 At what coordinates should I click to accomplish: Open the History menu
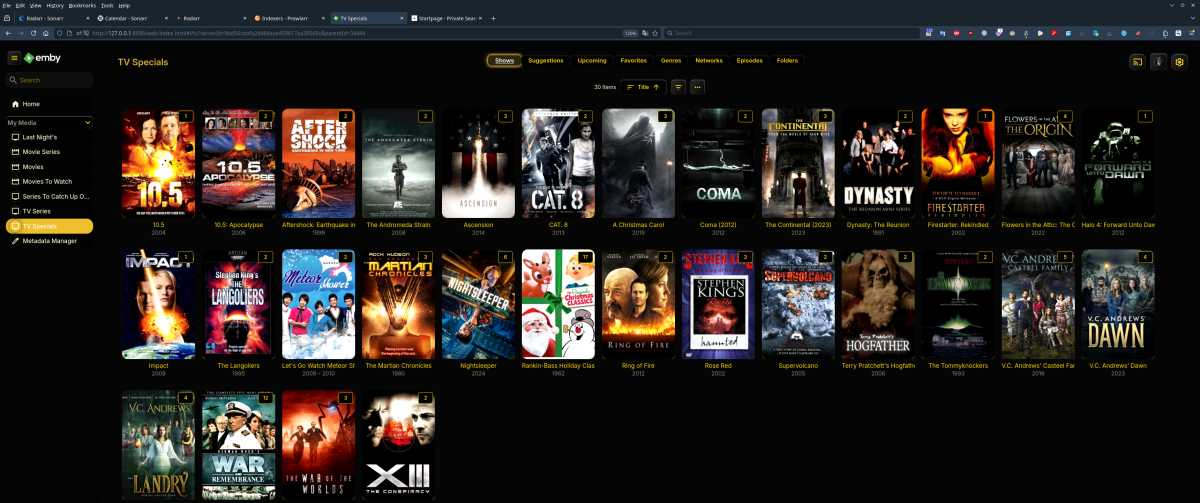(54, 5)
